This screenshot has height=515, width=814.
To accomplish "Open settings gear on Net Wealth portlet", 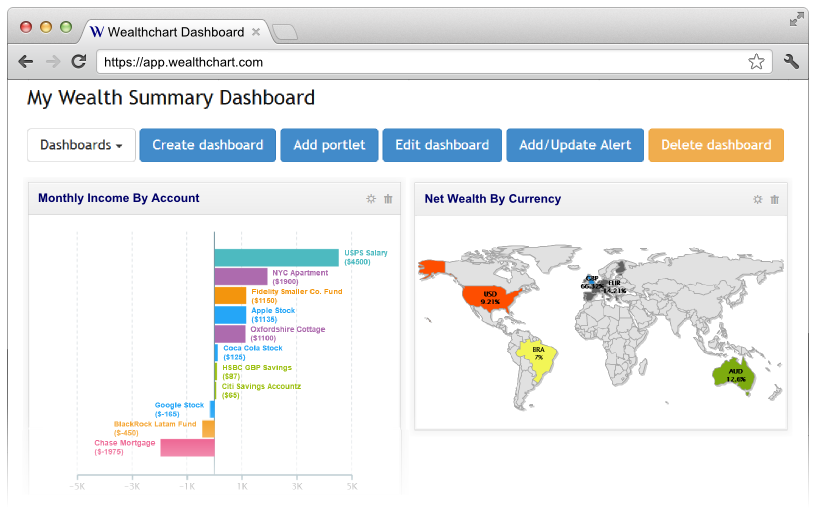I will point(758,199).
